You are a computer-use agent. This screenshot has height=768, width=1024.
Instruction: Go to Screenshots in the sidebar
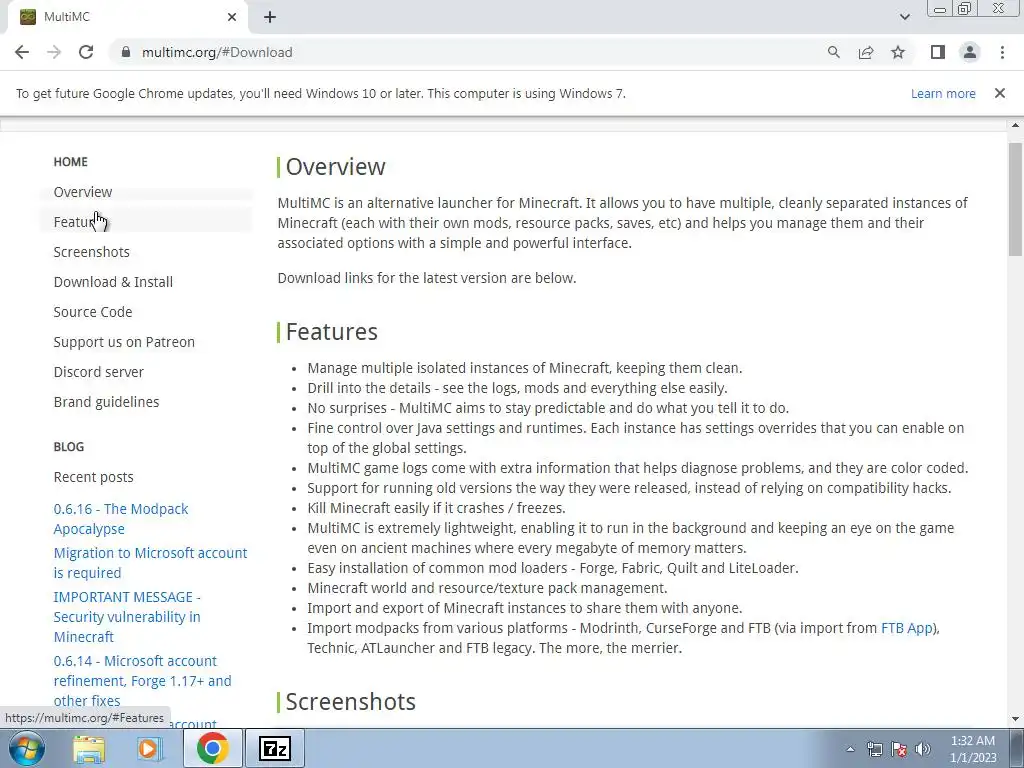point(91,252)
